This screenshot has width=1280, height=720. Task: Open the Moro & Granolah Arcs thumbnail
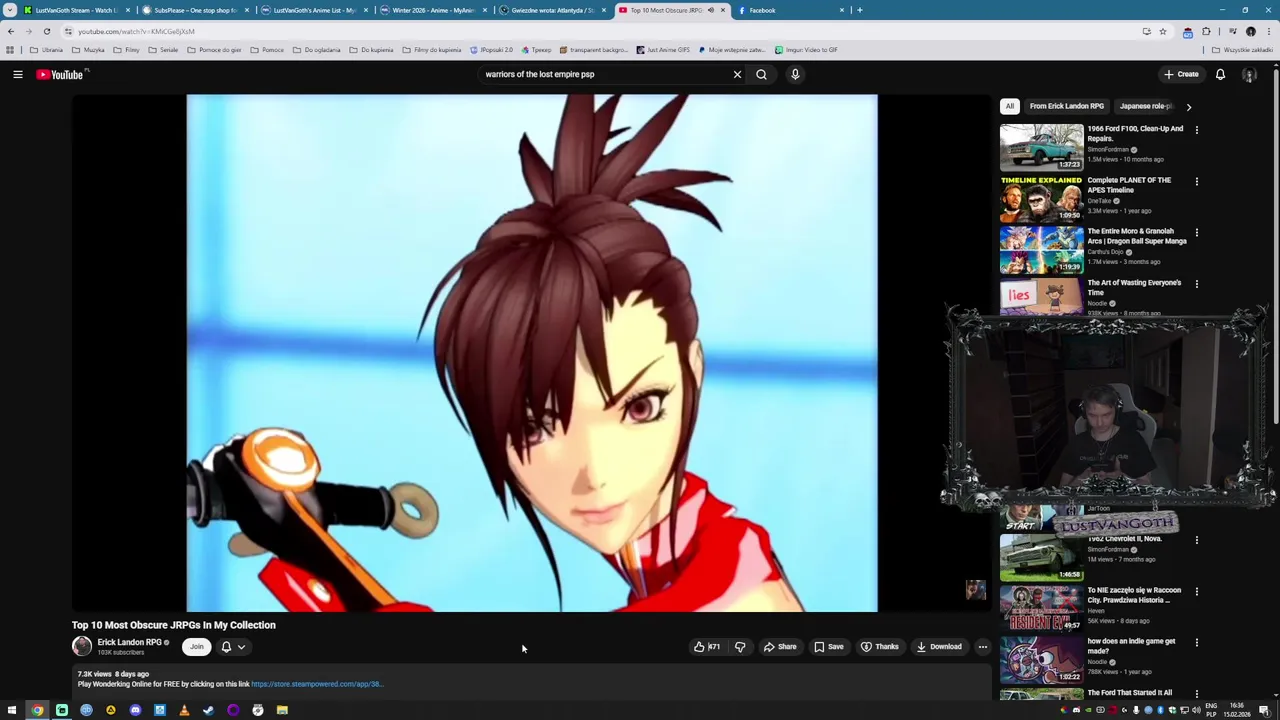coord(1041,249)
